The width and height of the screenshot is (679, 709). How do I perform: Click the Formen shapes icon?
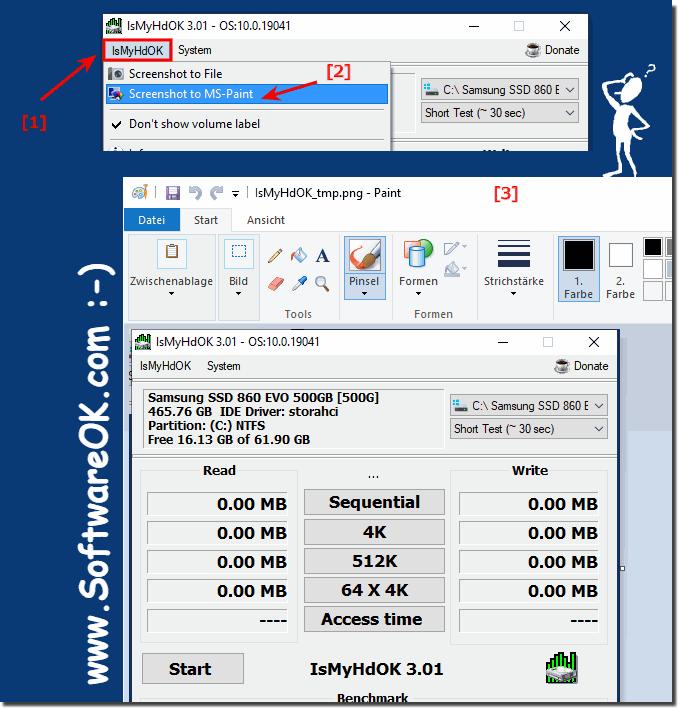tap(418, 253)
